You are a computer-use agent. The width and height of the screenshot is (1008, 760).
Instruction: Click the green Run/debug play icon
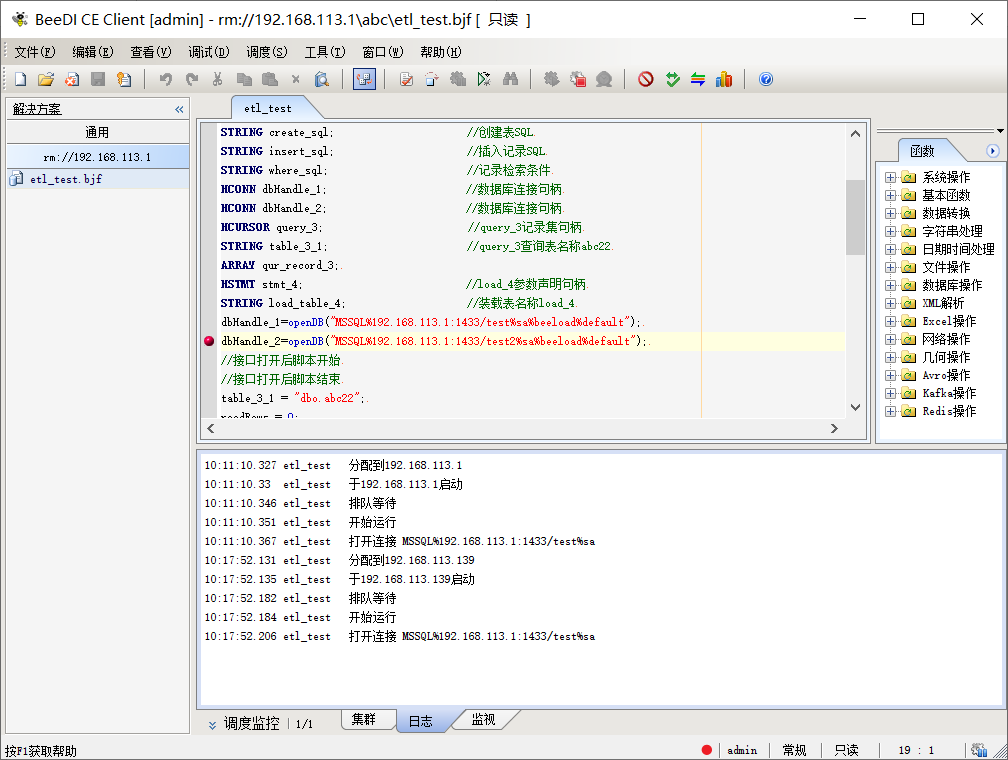pos(484,79)
